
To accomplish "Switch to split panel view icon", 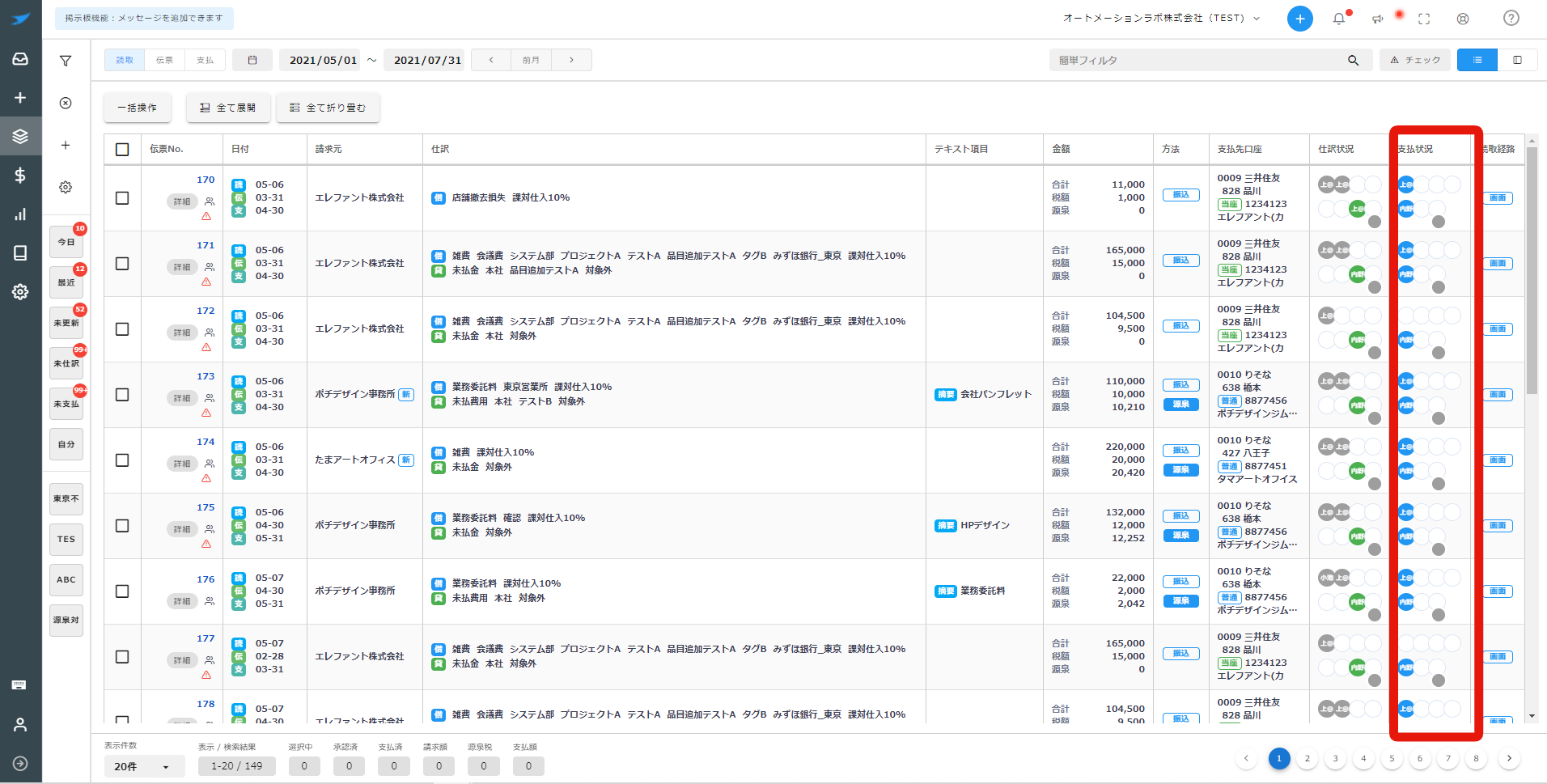I will [1517, 60].
